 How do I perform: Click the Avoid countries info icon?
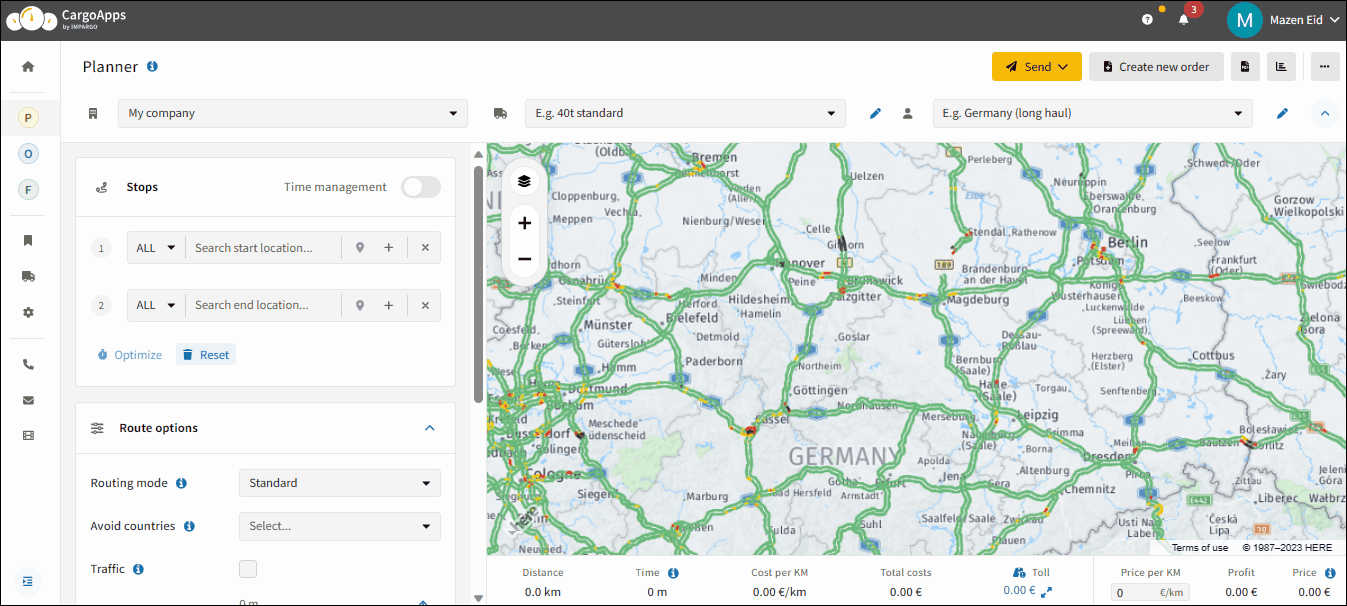189,526
